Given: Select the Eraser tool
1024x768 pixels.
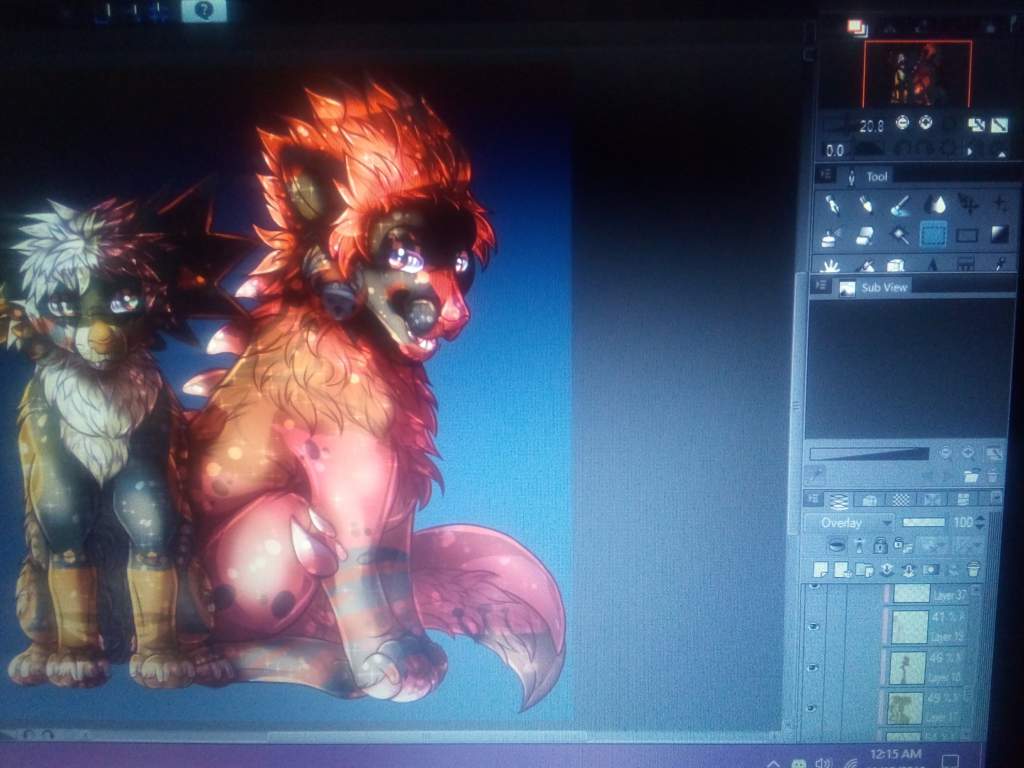Looking at the screenshot, I should pyautogui.click(x=865, y=236).
